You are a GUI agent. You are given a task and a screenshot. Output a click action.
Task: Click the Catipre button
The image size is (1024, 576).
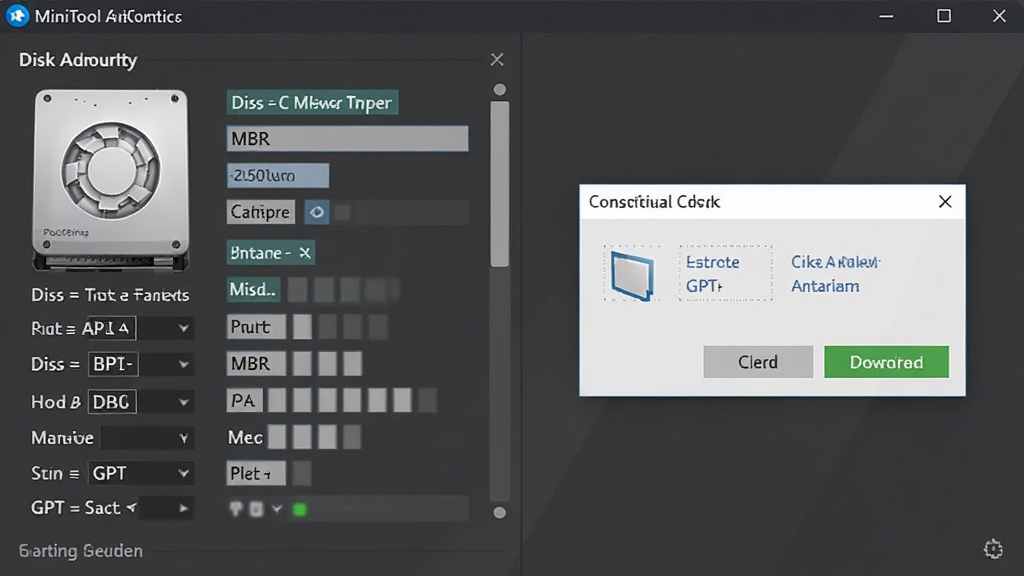point(260,212)
